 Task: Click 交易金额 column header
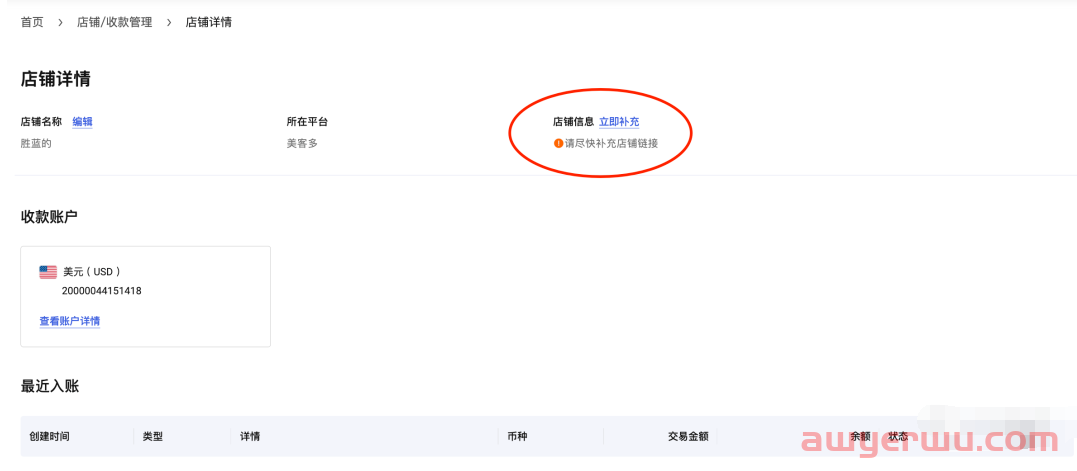point(688,436)
